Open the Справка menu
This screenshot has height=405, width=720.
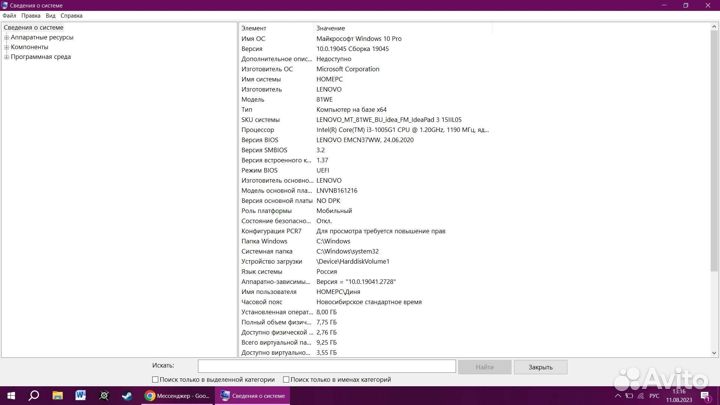pyautogui.click(x=72, y=16)
